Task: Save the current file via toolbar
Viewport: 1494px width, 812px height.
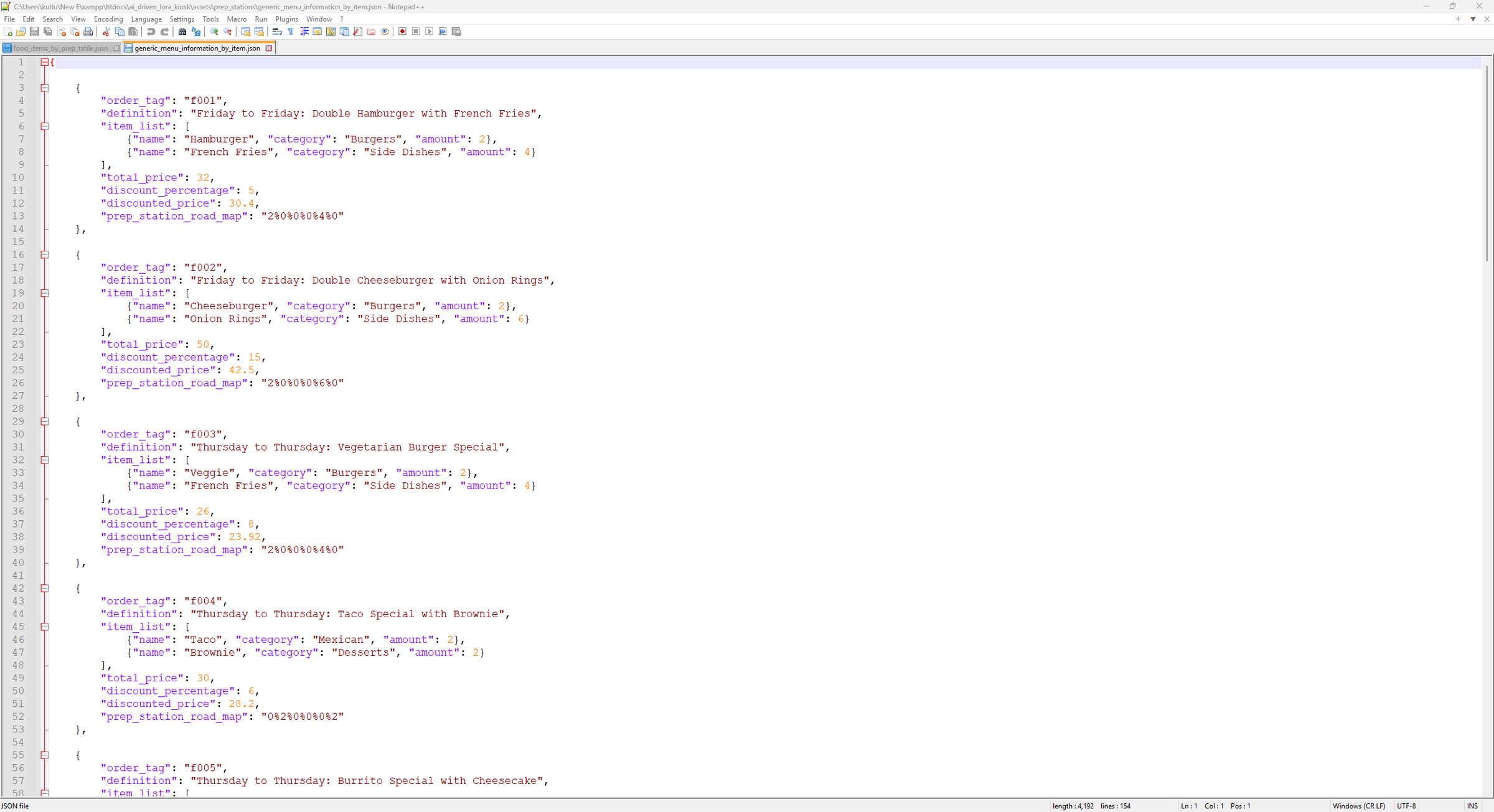Action: (x=34, y=32)
